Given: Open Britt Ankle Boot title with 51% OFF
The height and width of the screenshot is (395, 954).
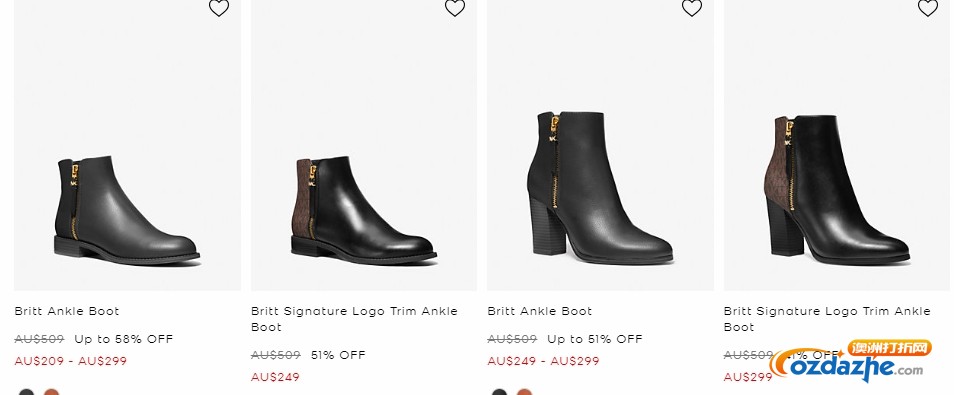Looking at the screenshot, I should coord(540,311).
